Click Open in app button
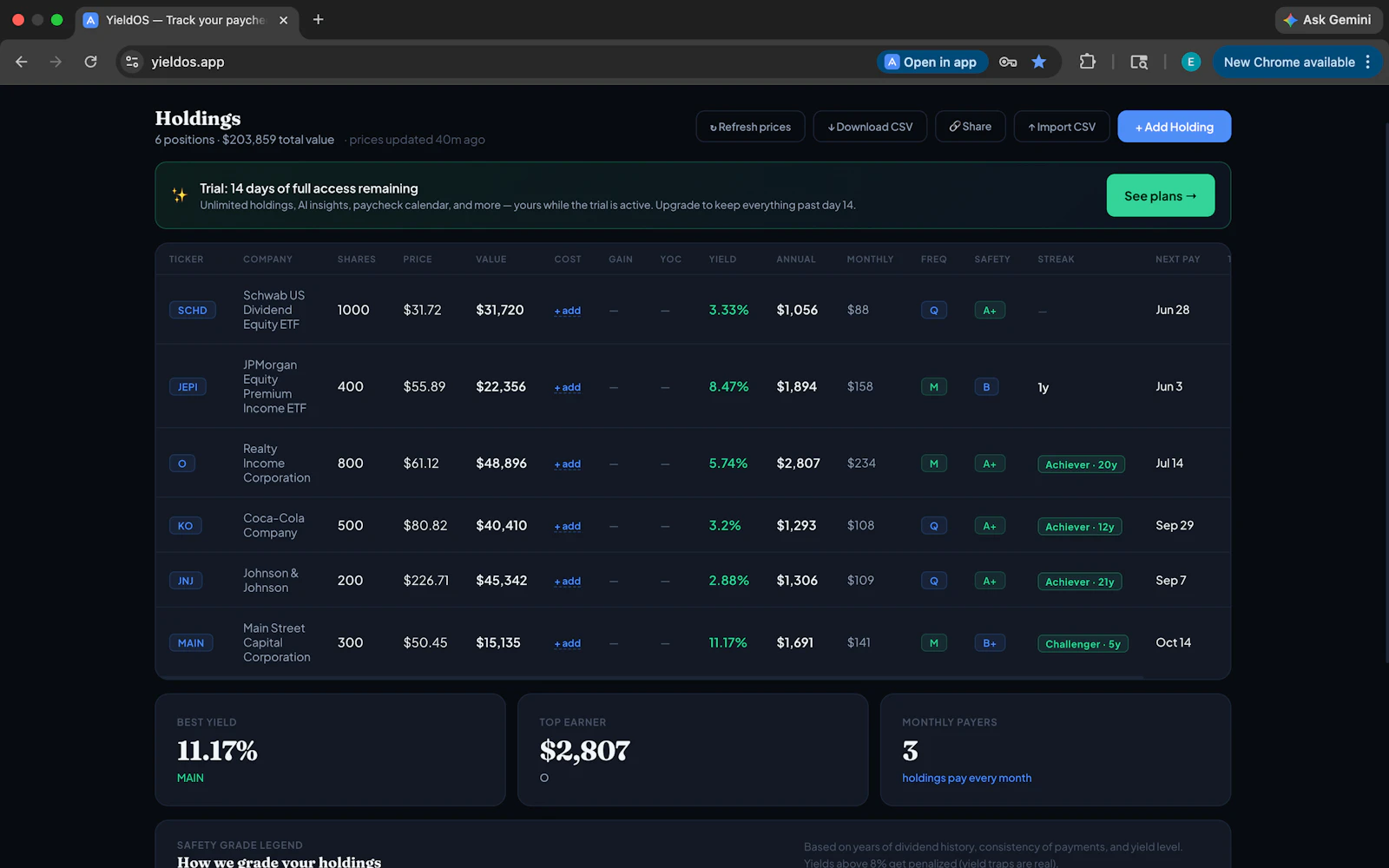The width and height of the screenshot is (1389, 868). 931,62
